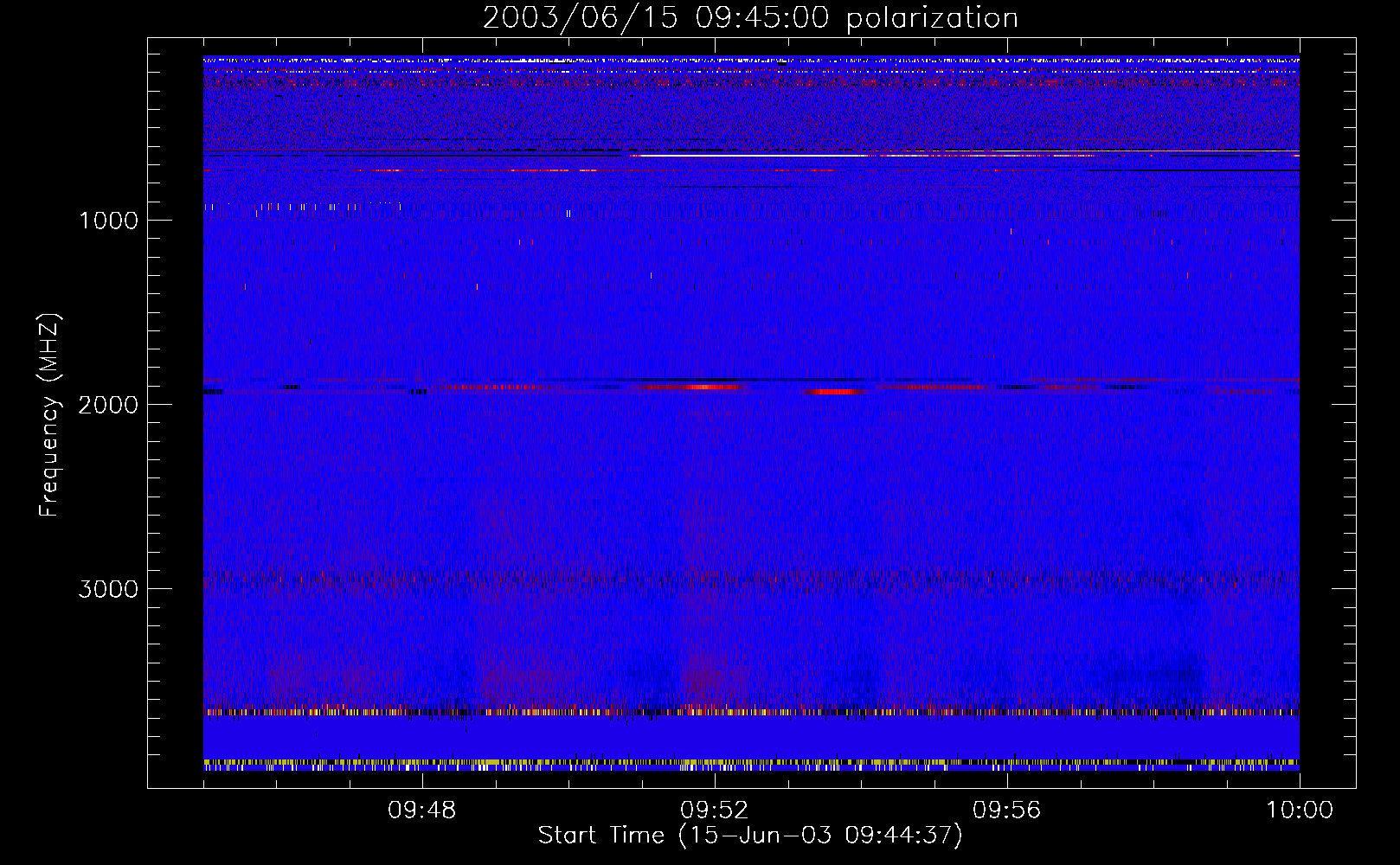The image size is (1400, 865).
Task: Click the 09:56 time axis label
Action: point(1007,811)
